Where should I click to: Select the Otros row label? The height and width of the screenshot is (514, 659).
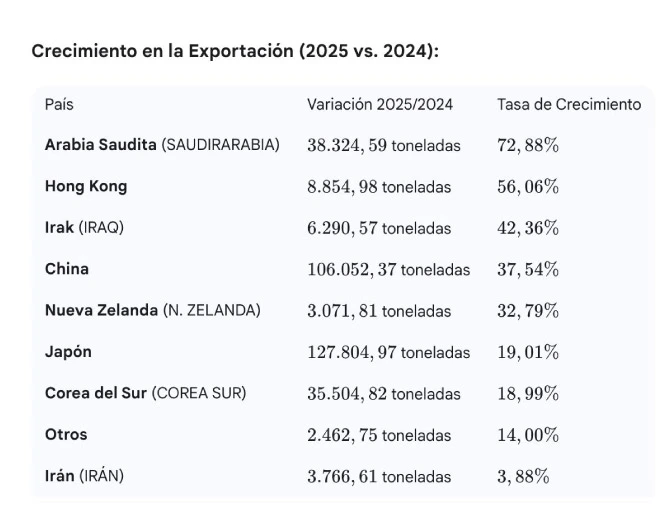click(x=66, y=434)
